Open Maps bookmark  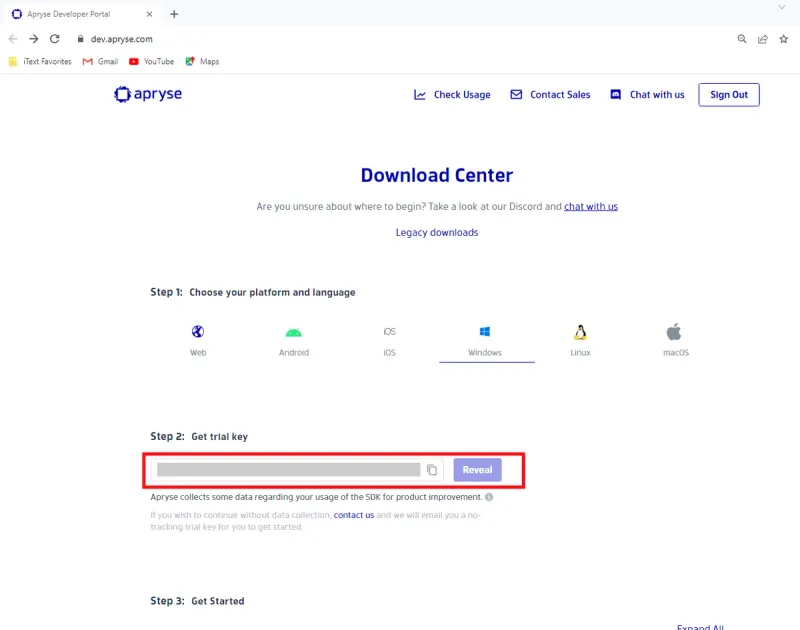pos(202,61)
